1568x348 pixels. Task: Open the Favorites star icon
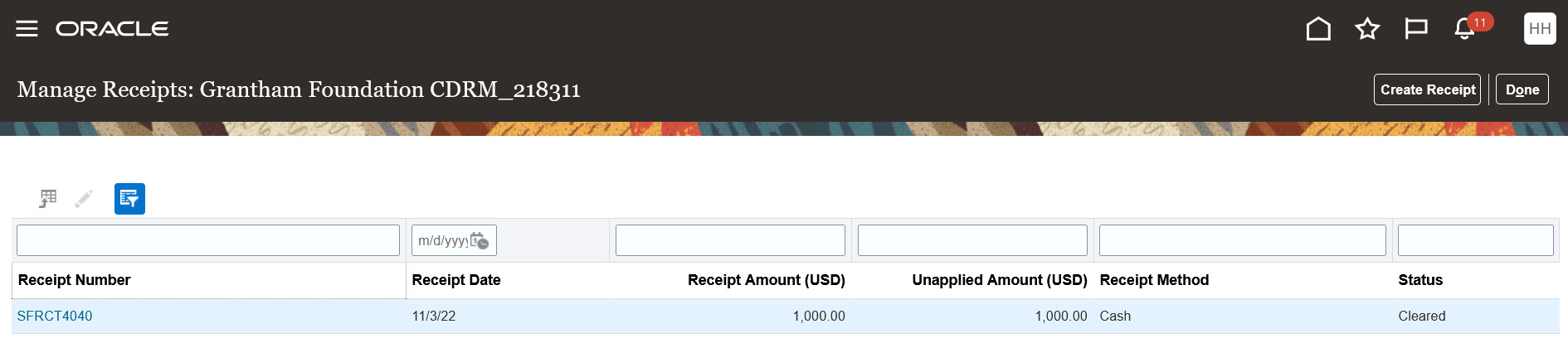(x=1367, y=29)
